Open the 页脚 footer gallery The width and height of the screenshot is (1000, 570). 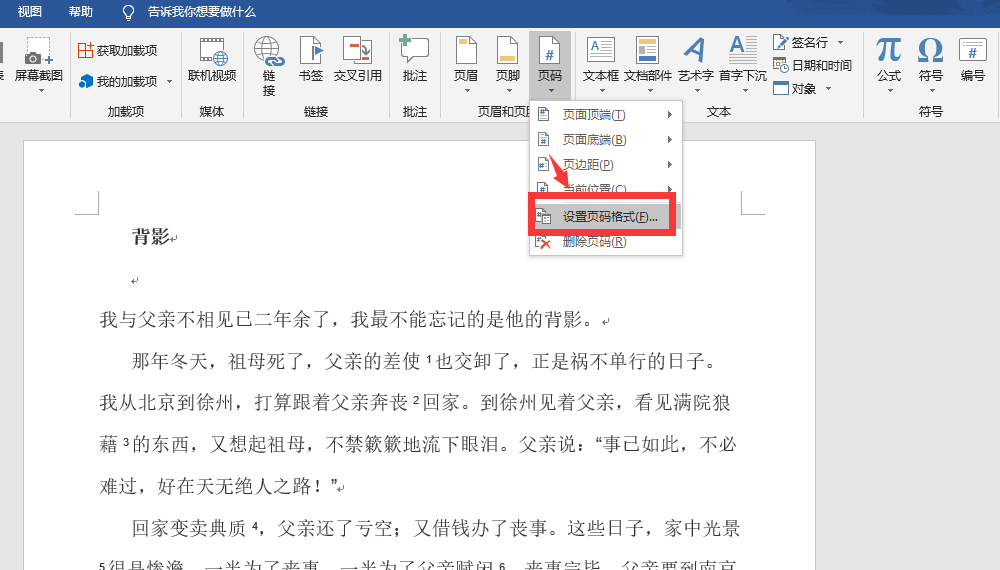point(508,64)
